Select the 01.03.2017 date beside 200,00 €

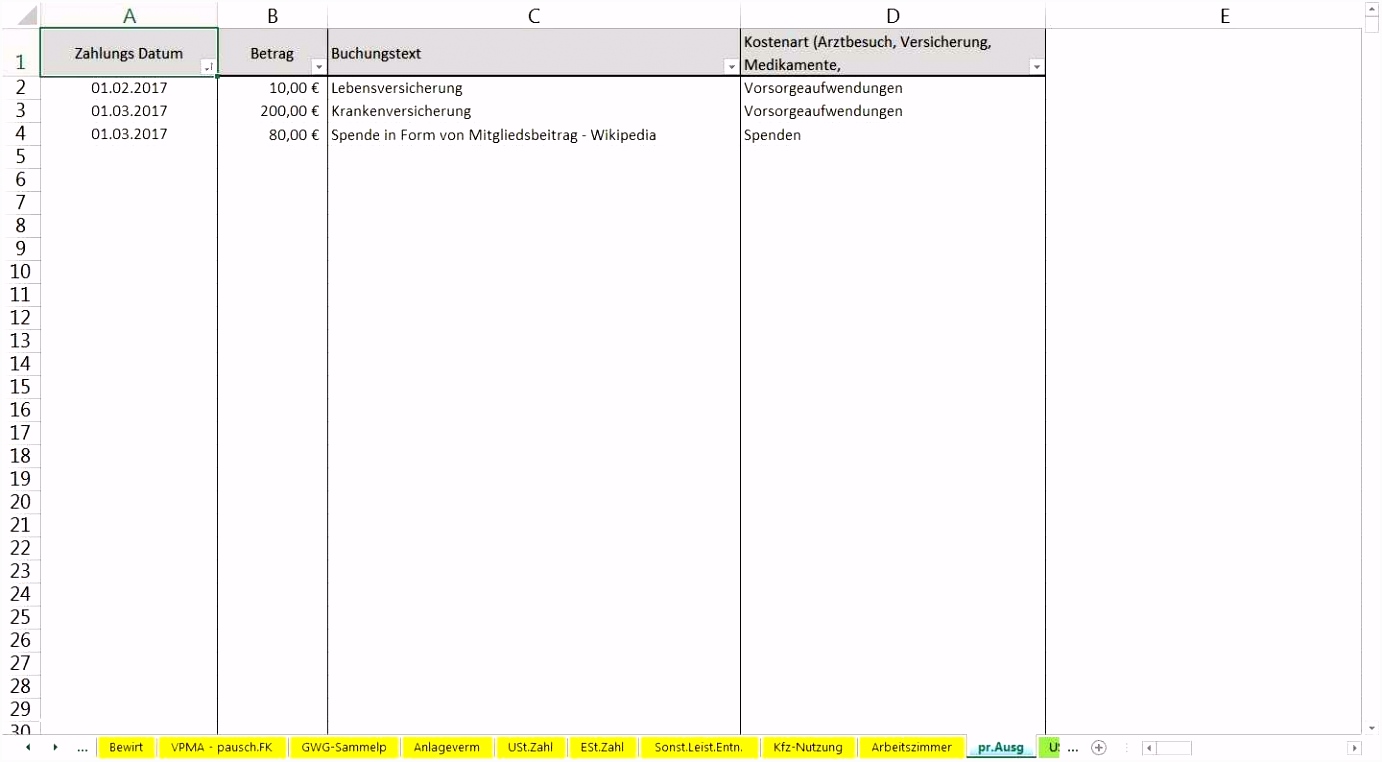129,111
